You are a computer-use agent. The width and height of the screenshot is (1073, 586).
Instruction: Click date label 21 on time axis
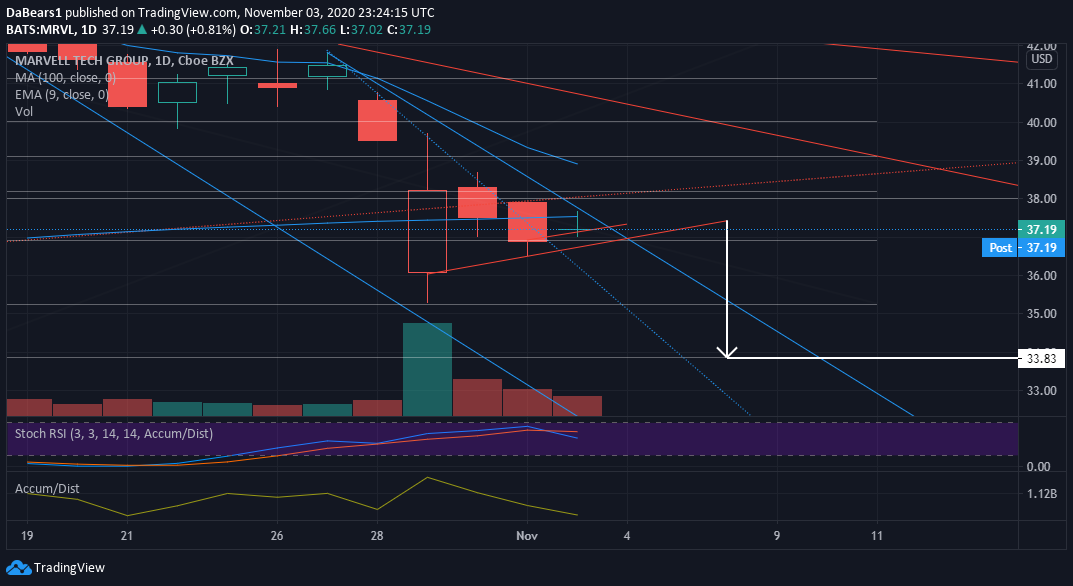(x=127, y=536)
